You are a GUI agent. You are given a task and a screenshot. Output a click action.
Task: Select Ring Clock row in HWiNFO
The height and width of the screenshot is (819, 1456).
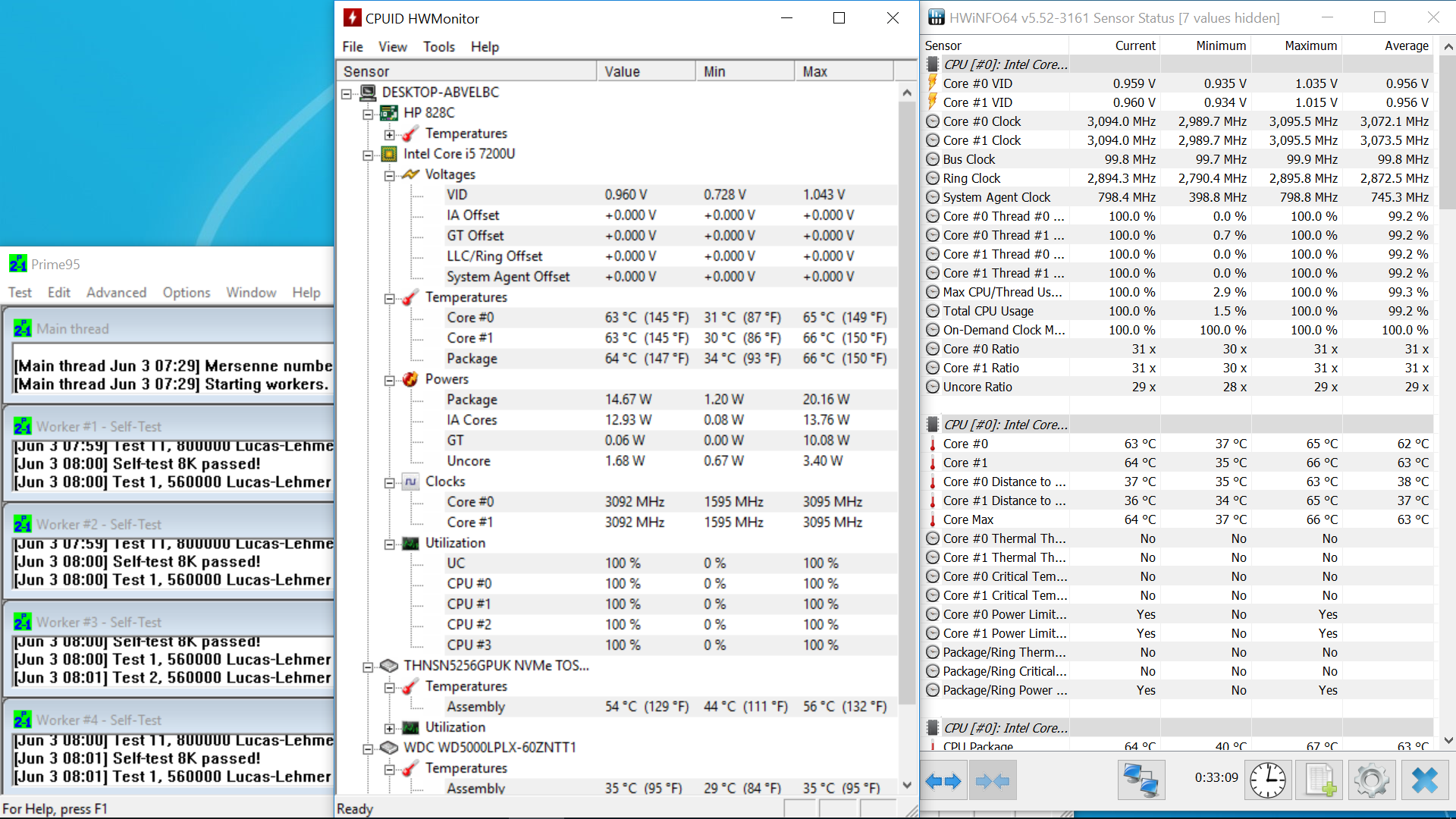point(1179,178)
